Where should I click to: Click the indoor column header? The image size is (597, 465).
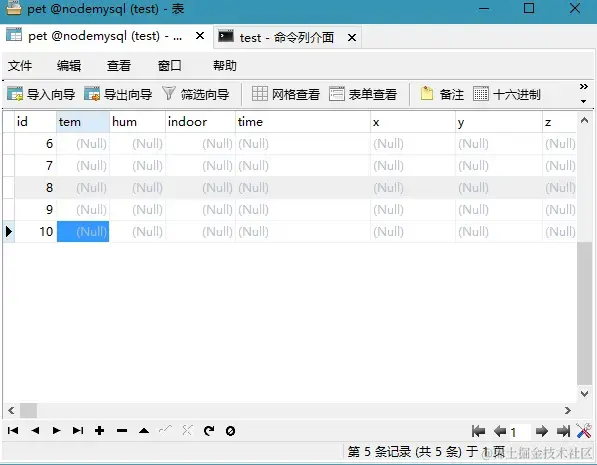(200, 122)
